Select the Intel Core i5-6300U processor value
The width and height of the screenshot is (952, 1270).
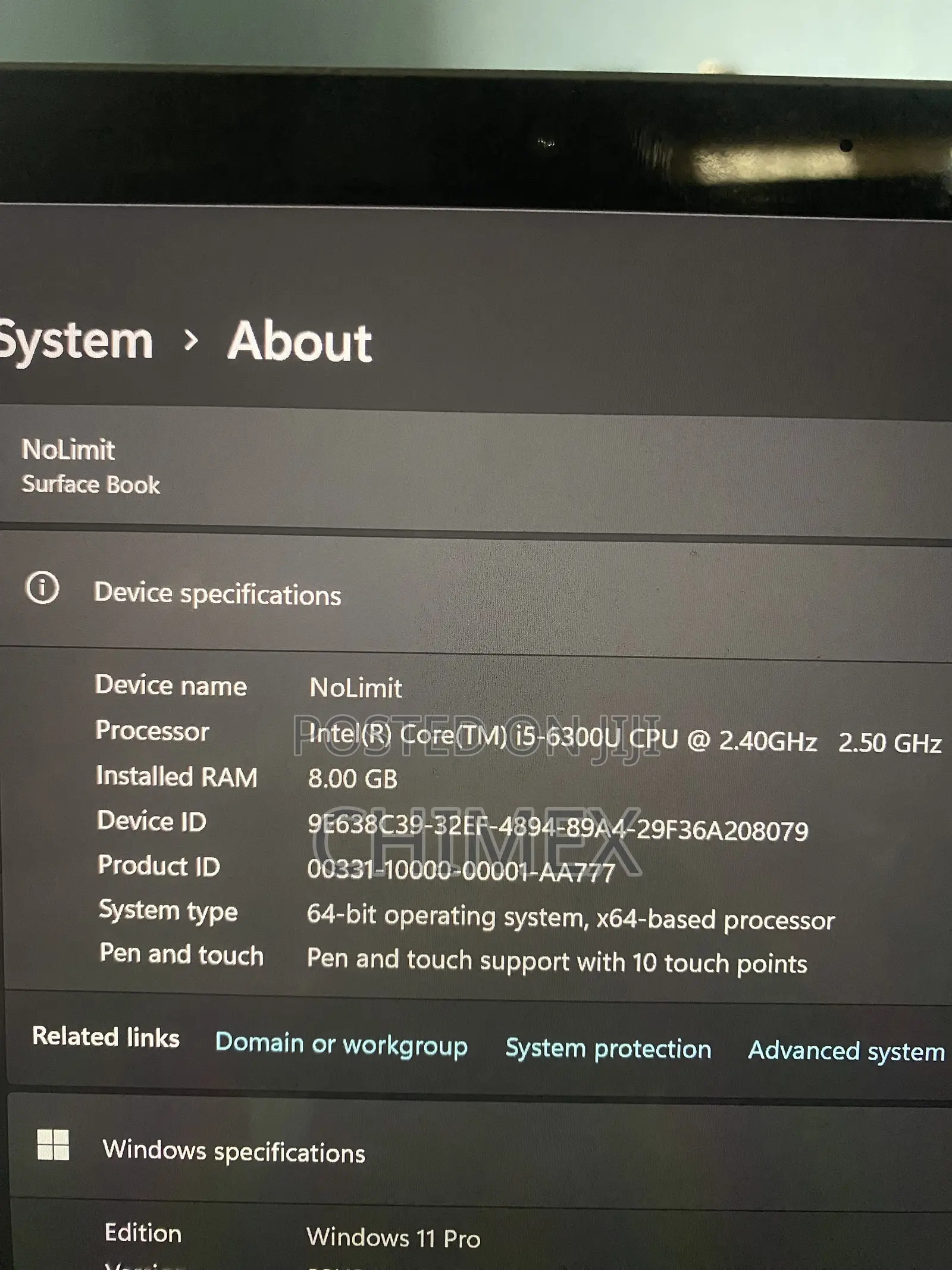coord(625,740)
